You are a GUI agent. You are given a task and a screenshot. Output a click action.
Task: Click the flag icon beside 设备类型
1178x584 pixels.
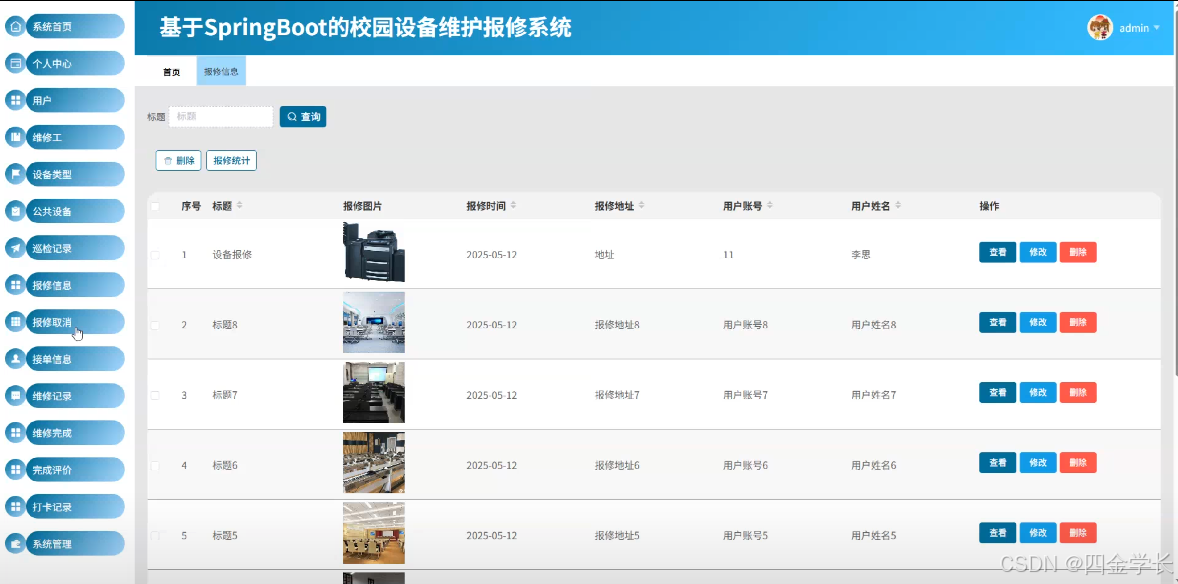coord(16,174)
